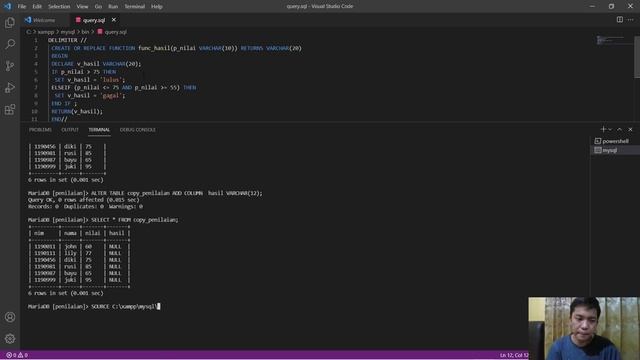Screen dimensions: 640x360
Task: Close the terminal panel
Action: click(630, 129)
